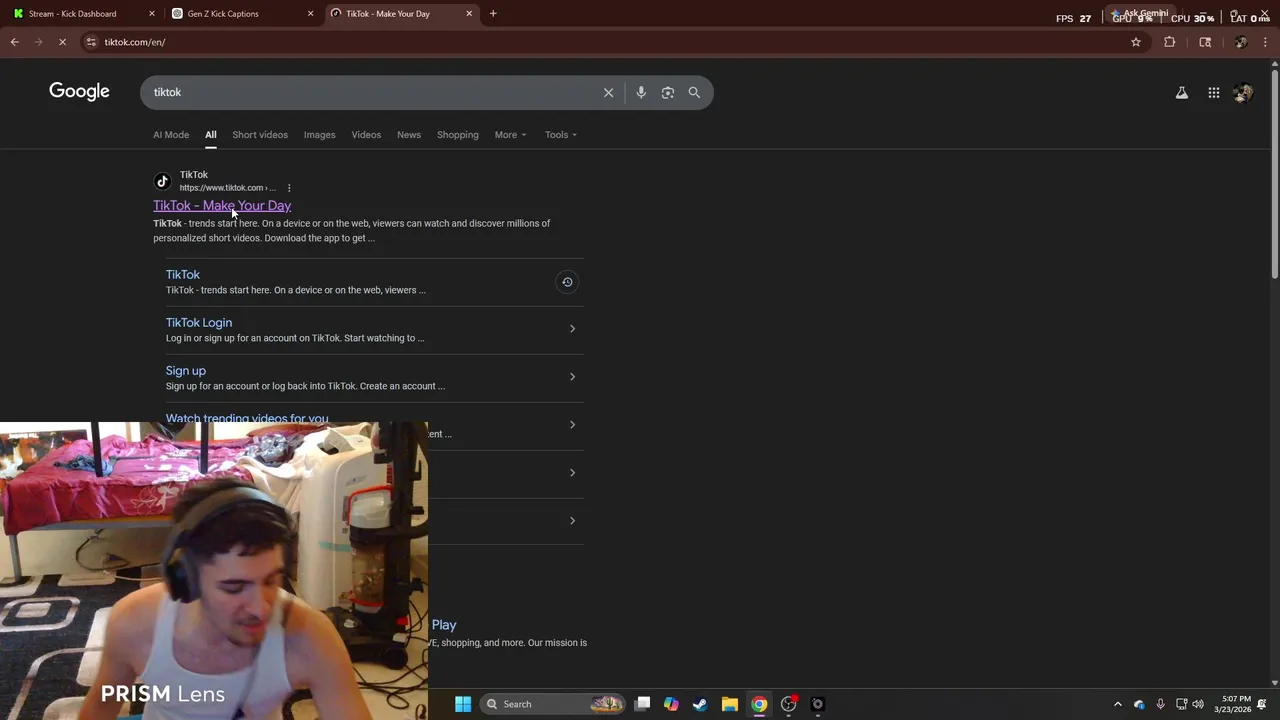The height and width of the screenshot is (720, 1280).
Task: Open the TikTok sitelink
Action: 183,275
